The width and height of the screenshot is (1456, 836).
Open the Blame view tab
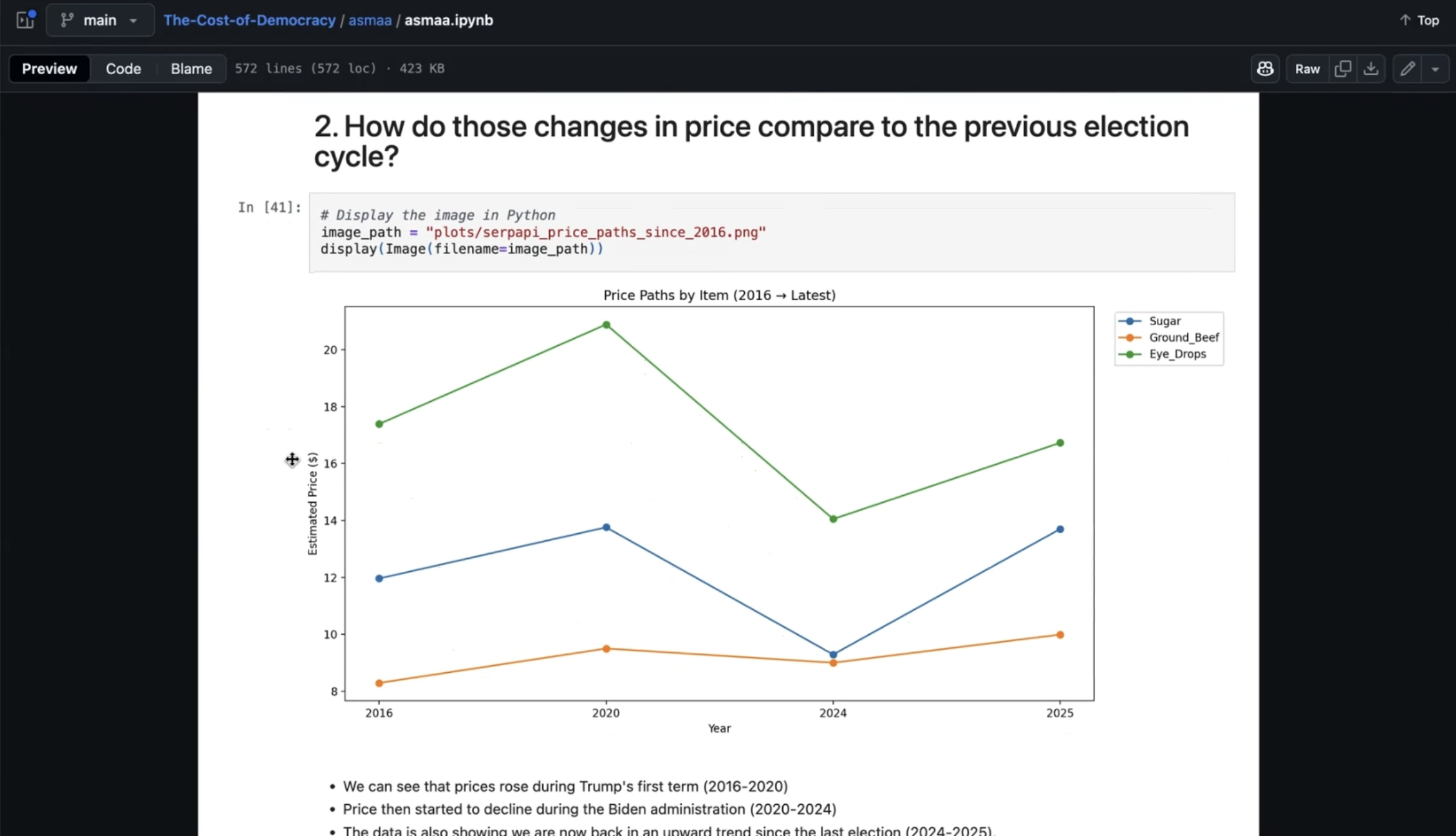(191, 69)
